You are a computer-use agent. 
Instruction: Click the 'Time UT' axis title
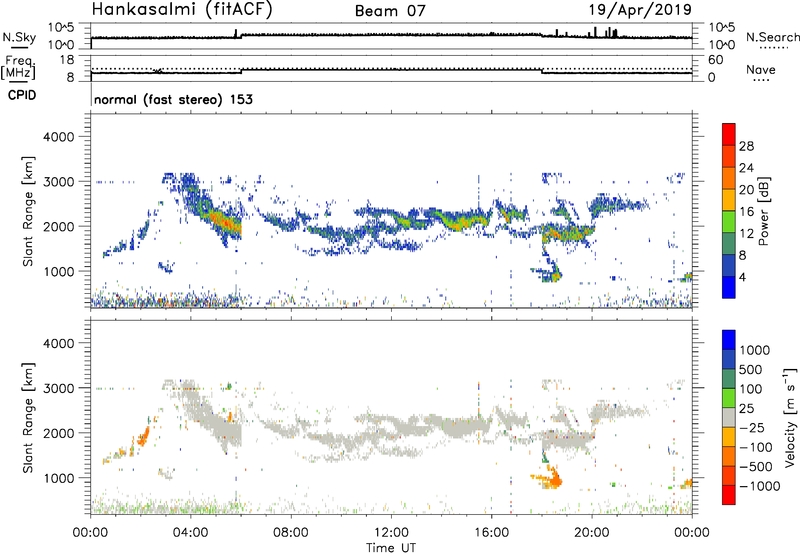391,548
